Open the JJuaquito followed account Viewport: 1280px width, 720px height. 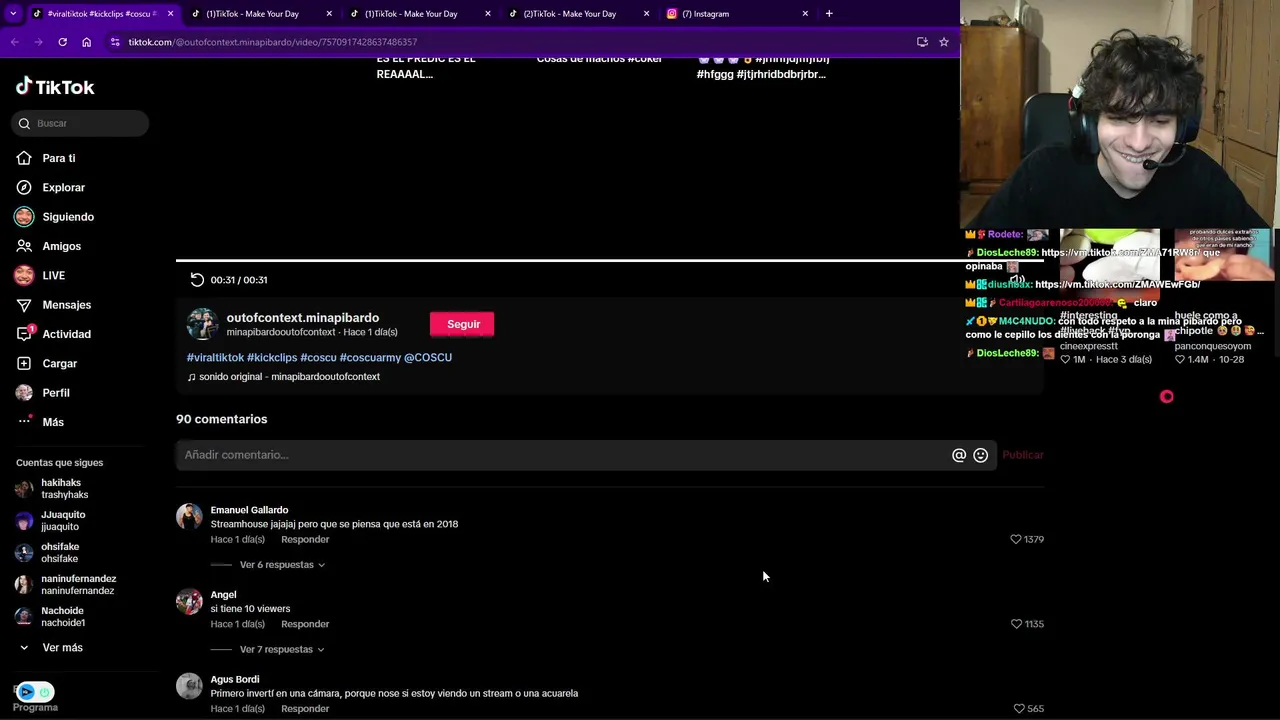pyautogui.click(x=63, y=521)
